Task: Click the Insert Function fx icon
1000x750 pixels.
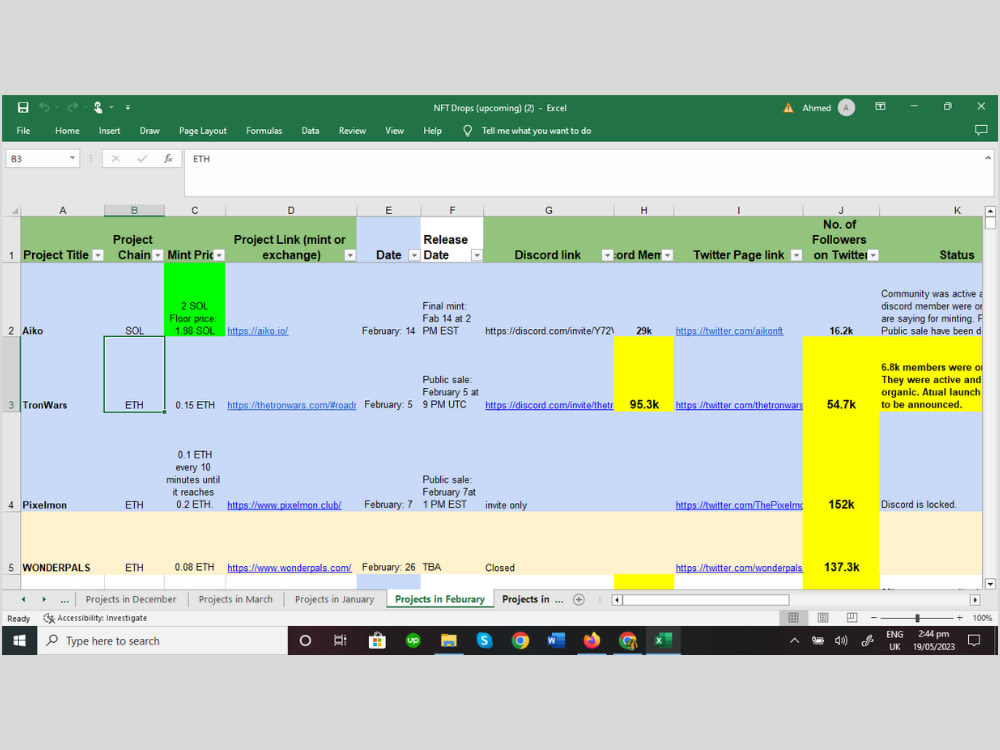Action: [168, 158]
